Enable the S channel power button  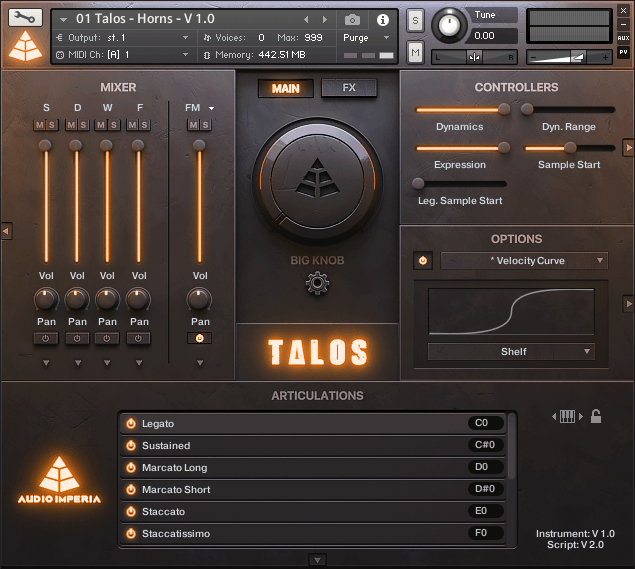pyautogui.click(x=46, y=338)
